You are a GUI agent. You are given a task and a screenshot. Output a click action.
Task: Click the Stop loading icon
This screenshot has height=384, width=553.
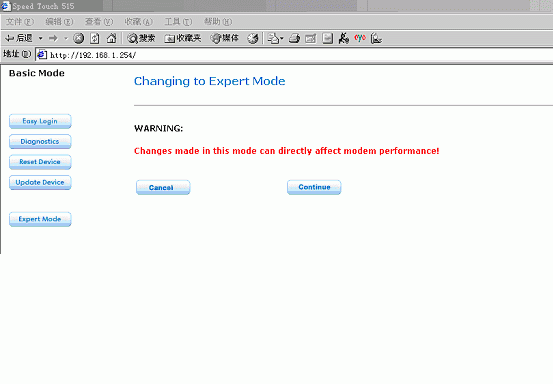[x=78, y=38]
